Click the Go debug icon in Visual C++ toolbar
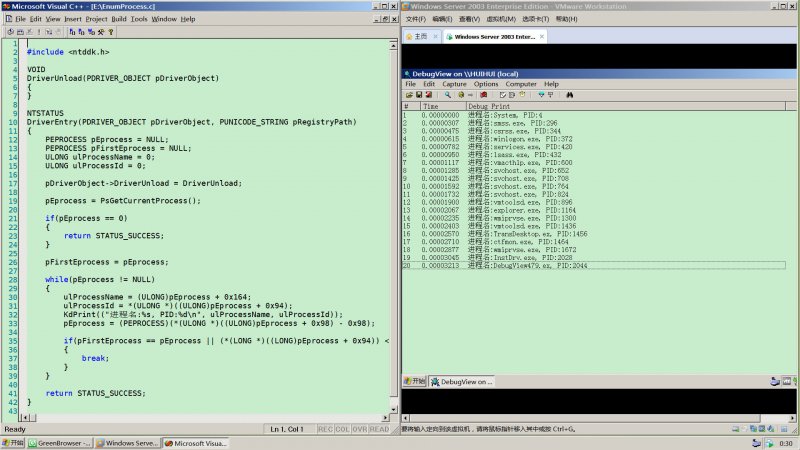The height and width of the screenshot is (450, 800). point(48,32)
